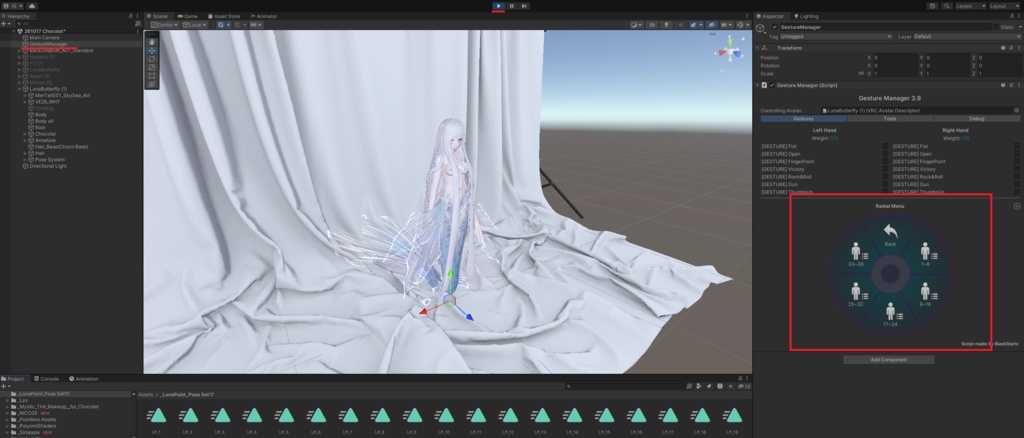Click the Hierarchy search field
The height and width of the screenshot is (438, 1024).
click(72, 23)
